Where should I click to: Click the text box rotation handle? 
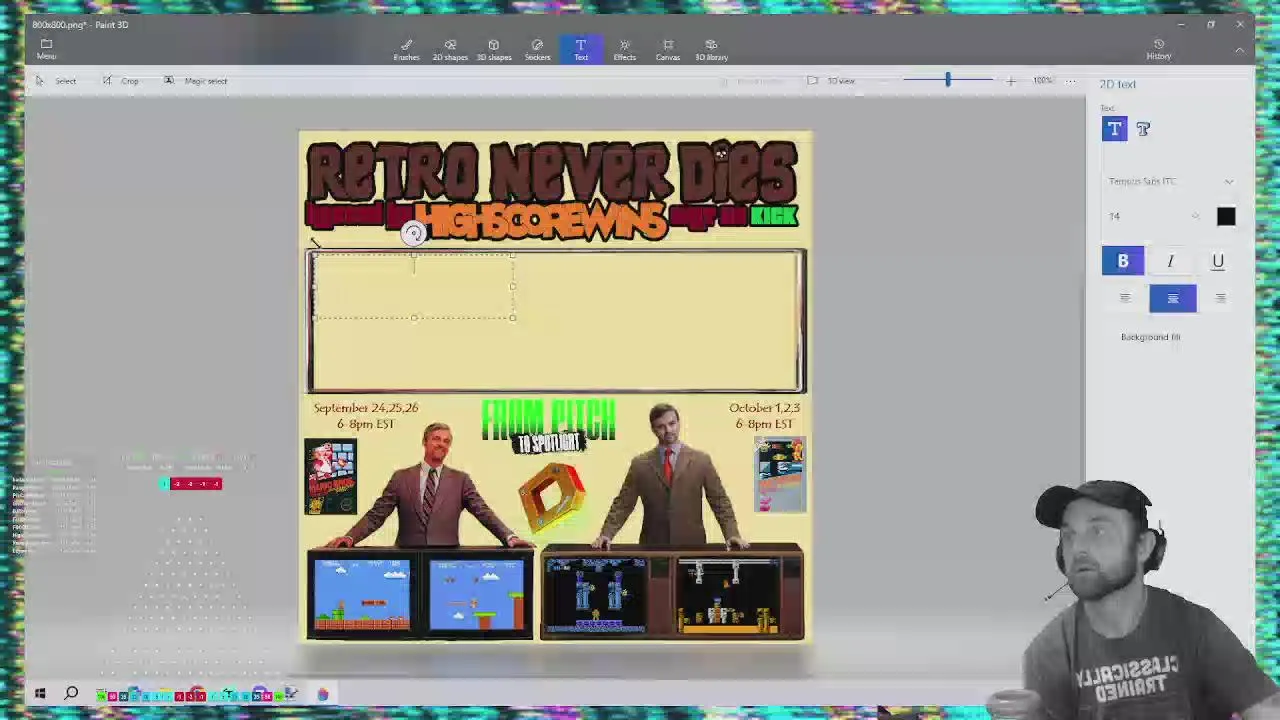[x=413, y=233]
